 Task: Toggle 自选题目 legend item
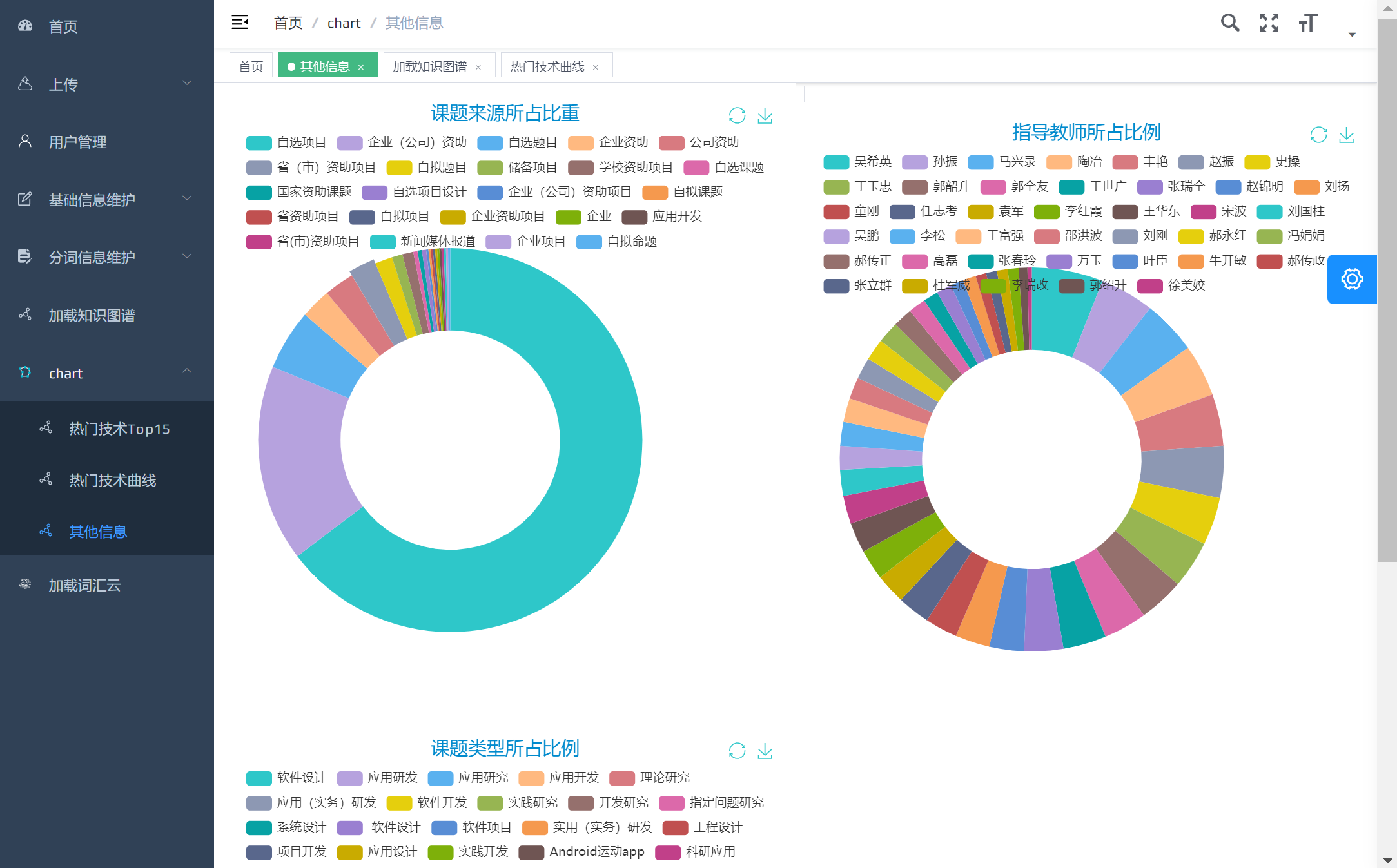(518, 142)
